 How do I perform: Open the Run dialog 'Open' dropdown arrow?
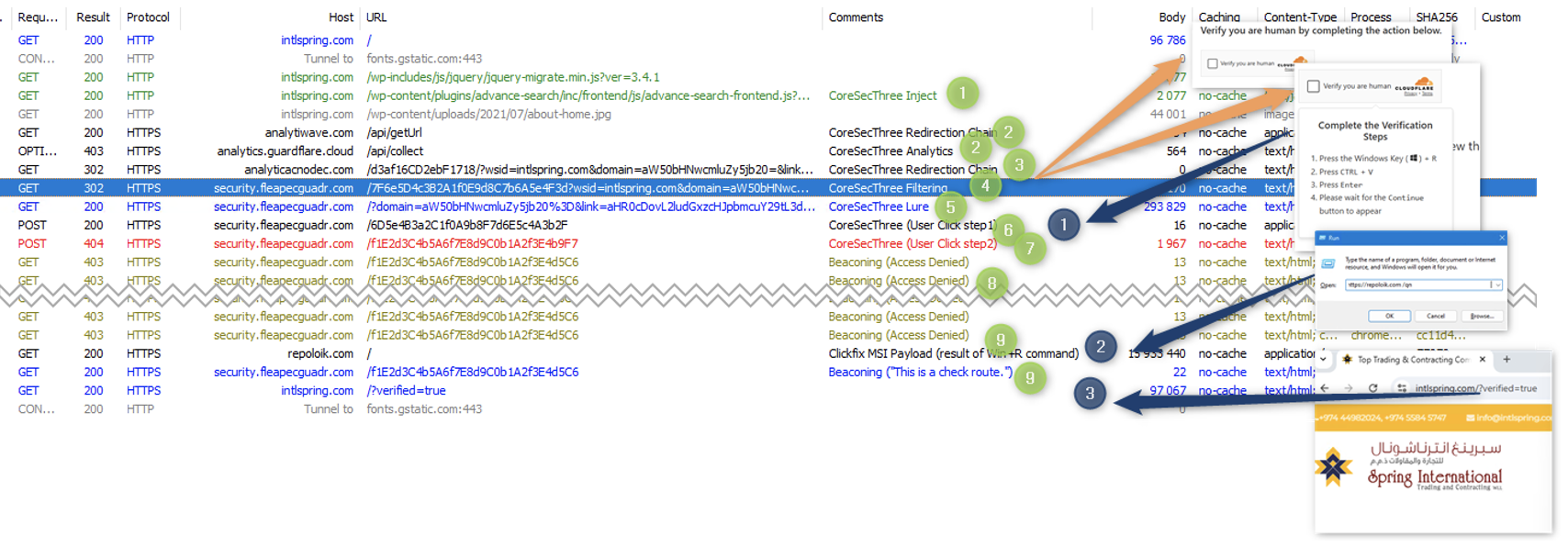click(x=1497, y=285)
